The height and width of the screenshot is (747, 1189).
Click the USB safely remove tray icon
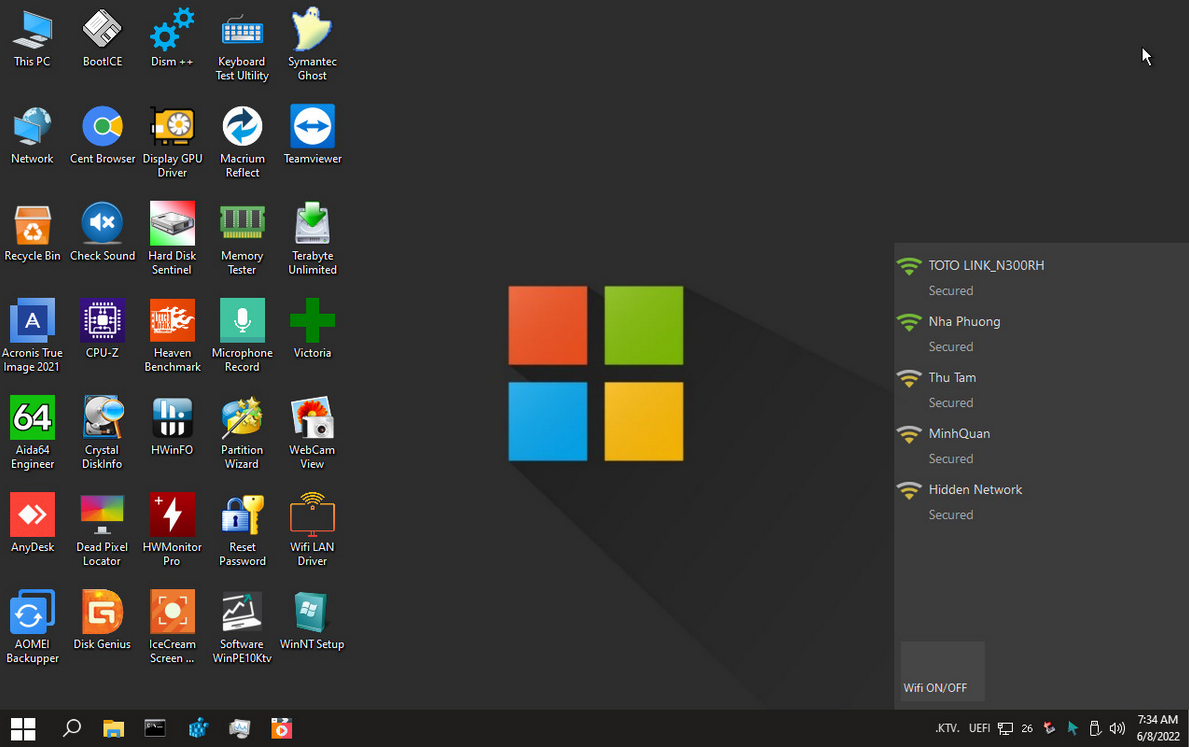[1095, 729]
